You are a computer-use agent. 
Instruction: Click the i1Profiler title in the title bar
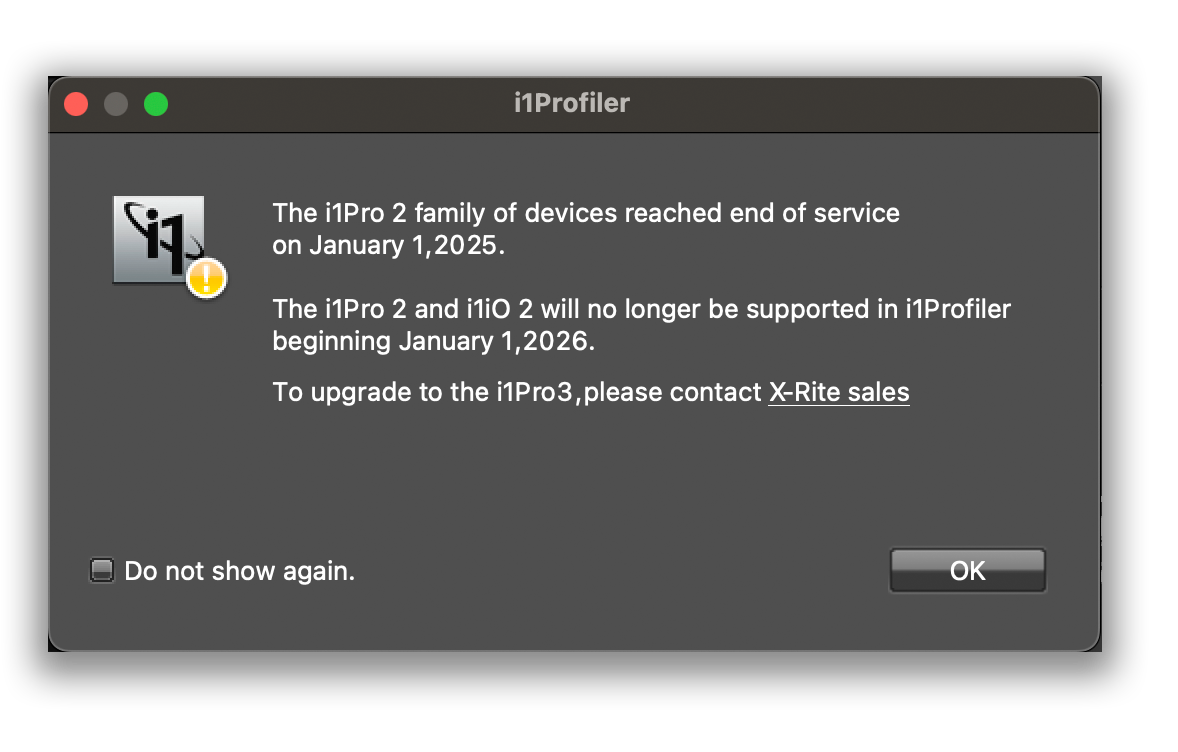(x=572, y=103)
